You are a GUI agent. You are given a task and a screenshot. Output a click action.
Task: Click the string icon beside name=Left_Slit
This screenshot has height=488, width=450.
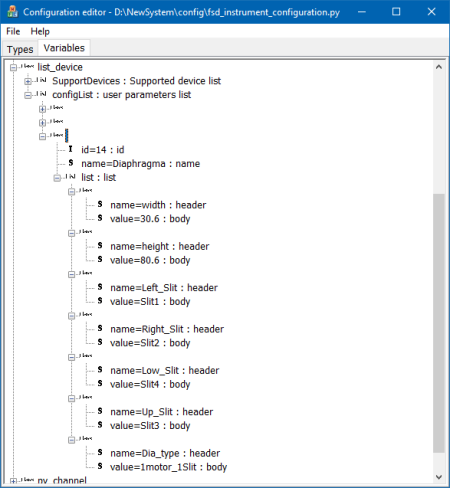tap(100, 287)
